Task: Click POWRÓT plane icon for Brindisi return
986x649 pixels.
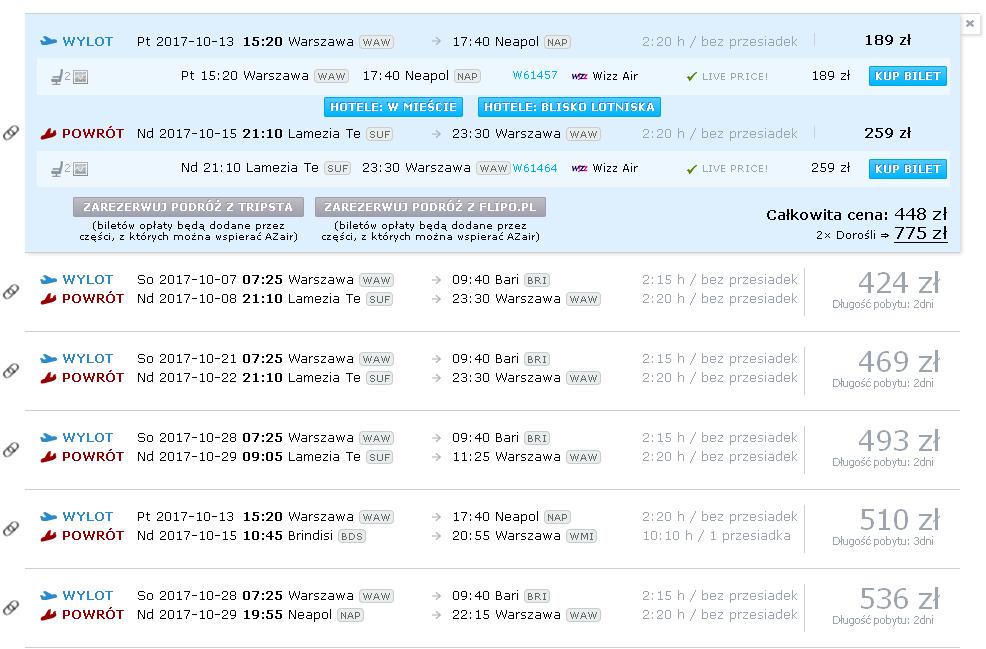Action: (x=48, y=536)
